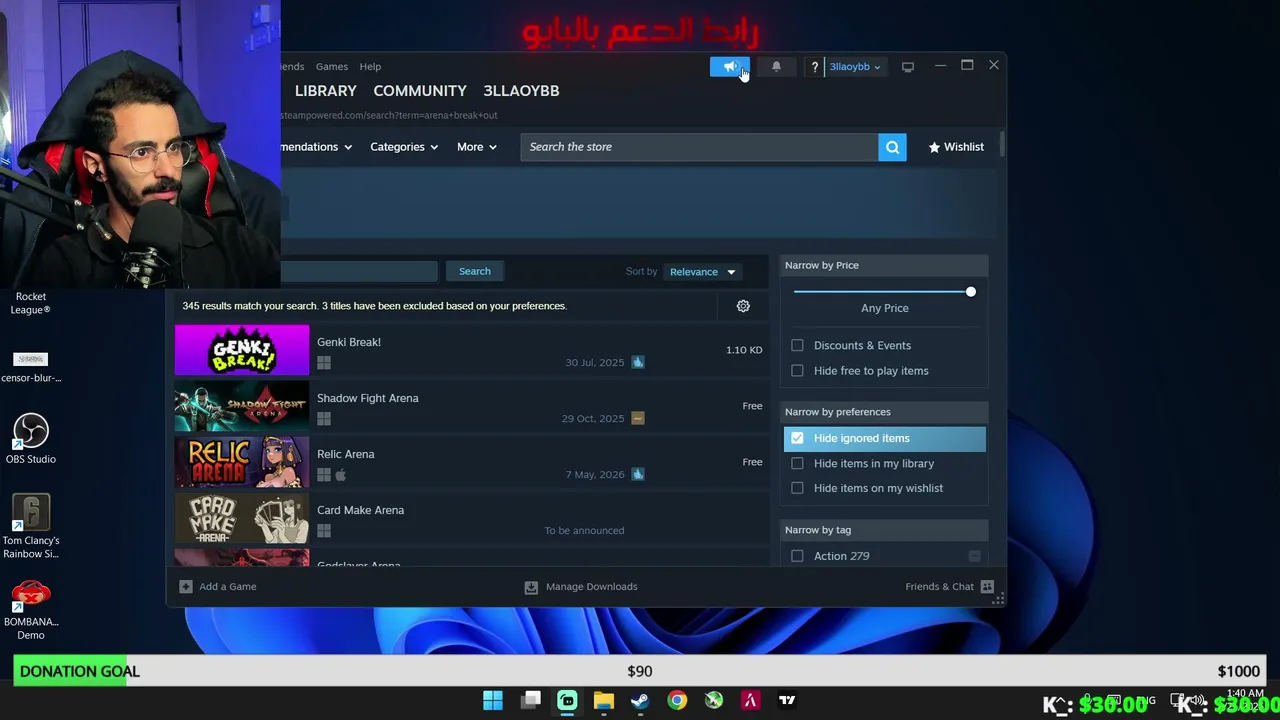Check the Action tag filter
1280x720 pixels.
pyautogui.click(x=797, y=556)
